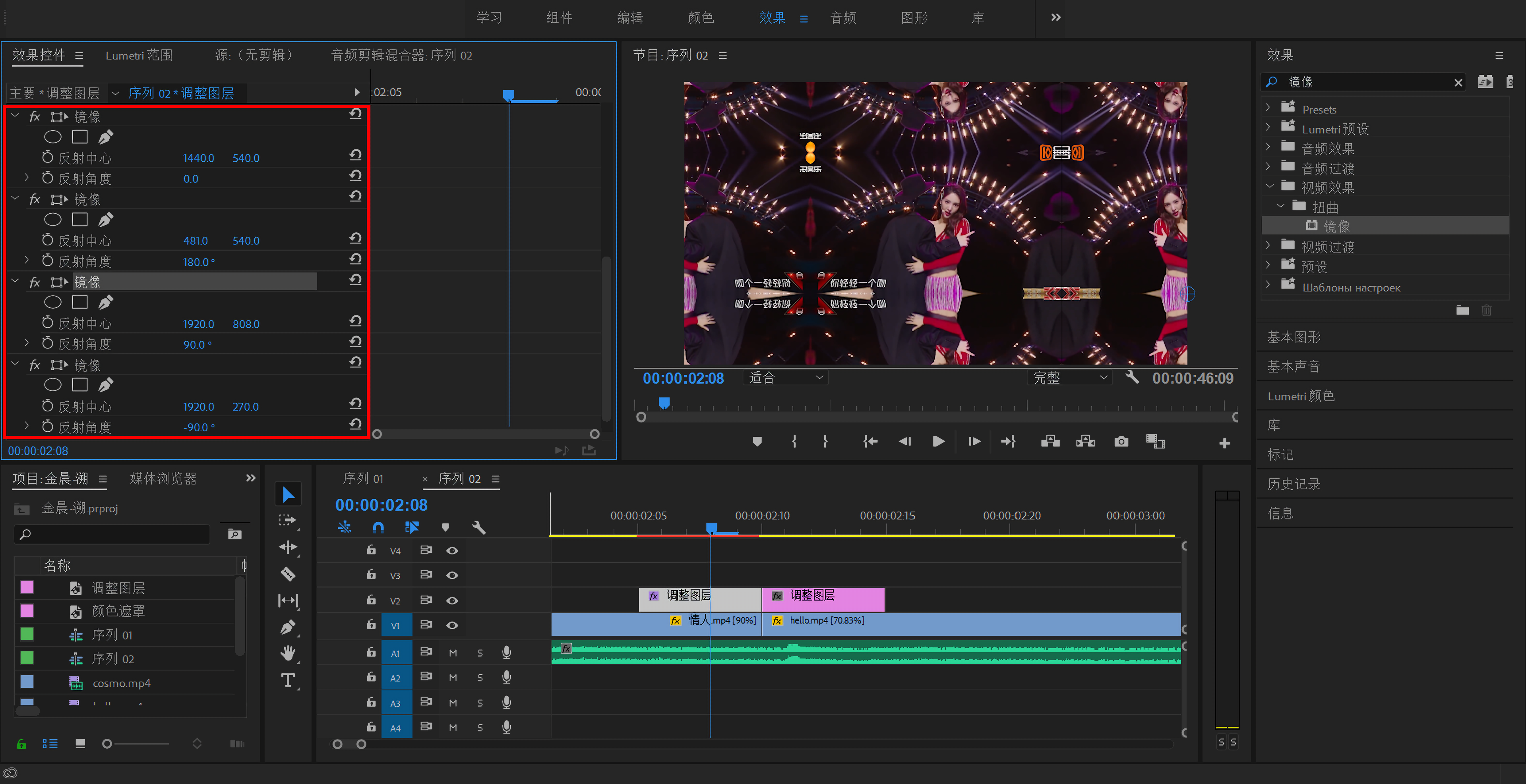Screen dimensions: 1526x784
Task: Select the Type tool
Action: (288, 680)
